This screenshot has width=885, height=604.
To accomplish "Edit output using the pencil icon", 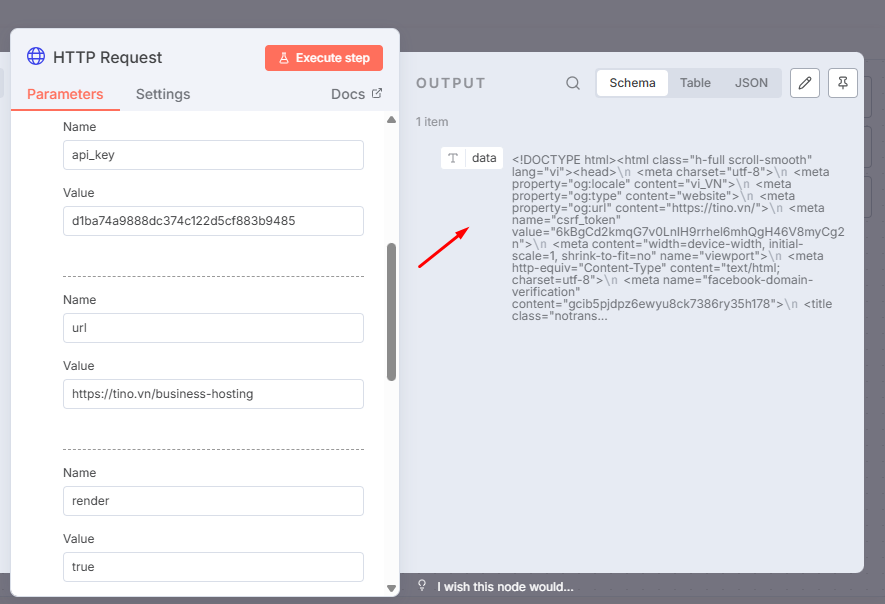I will [805, 83].
